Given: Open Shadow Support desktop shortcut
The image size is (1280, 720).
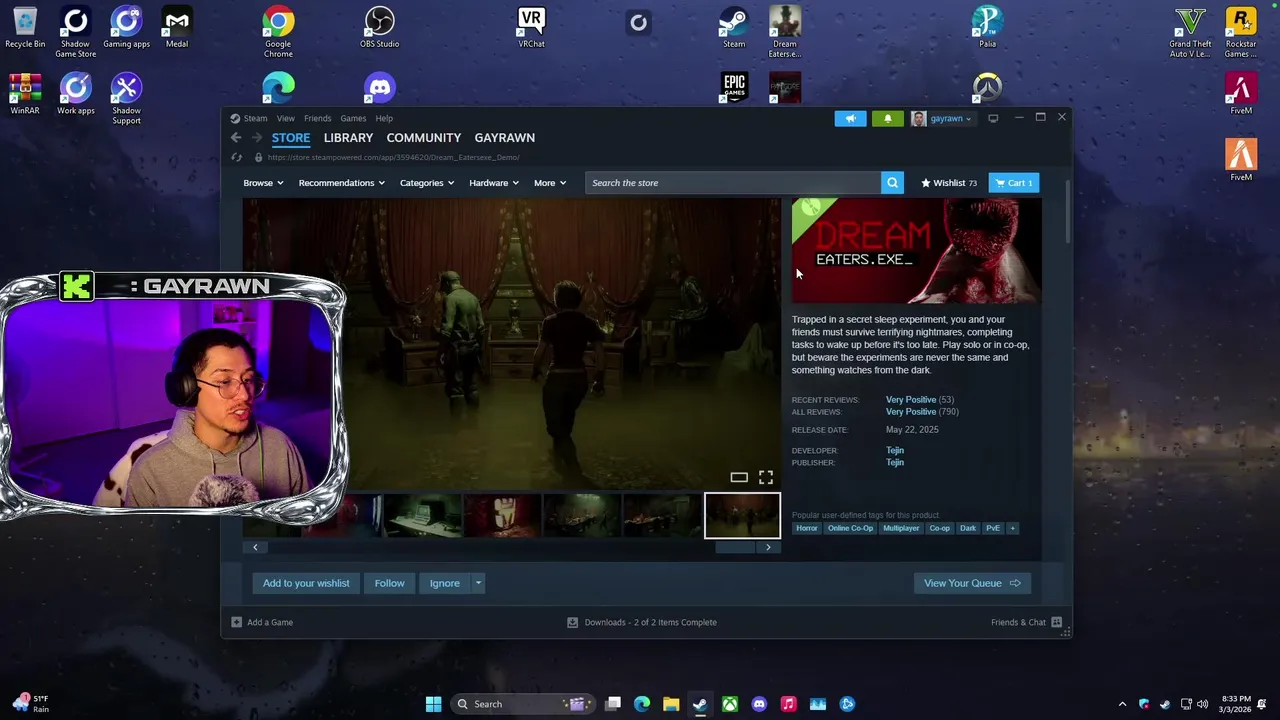Looking at the screenshot, I should pos(126,98).
